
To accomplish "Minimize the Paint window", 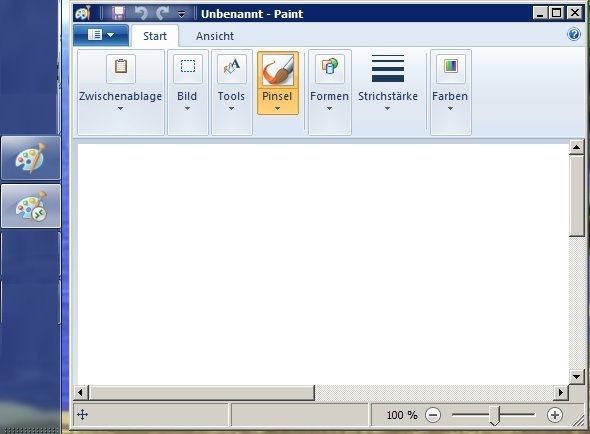I will [540, 13].
